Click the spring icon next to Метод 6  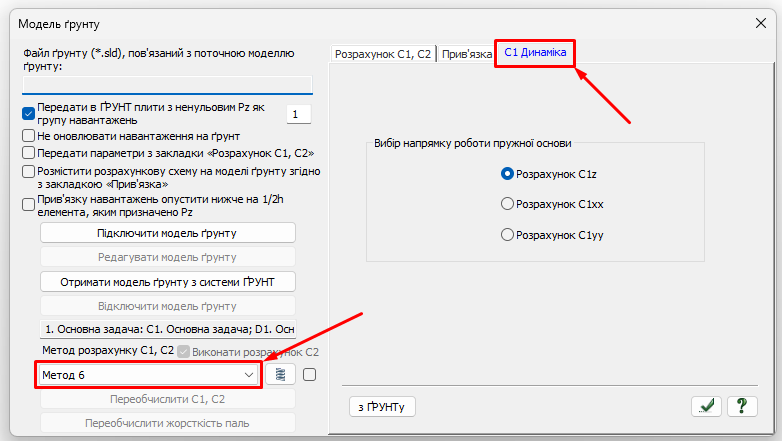tap(281, 374)
